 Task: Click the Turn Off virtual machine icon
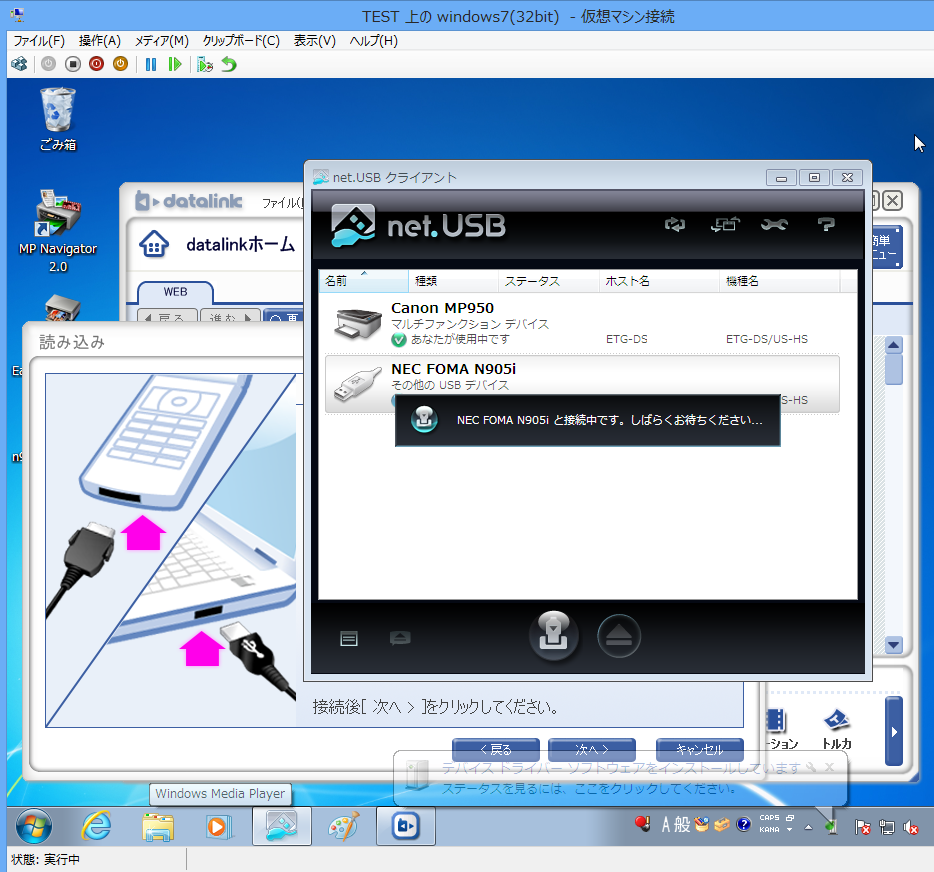pos(73,64)
